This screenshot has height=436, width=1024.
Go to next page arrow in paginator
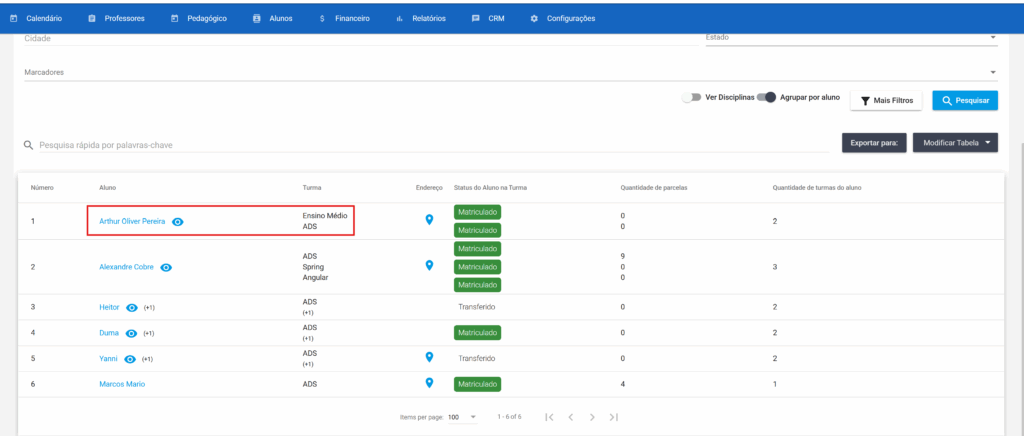pos(592,416)
